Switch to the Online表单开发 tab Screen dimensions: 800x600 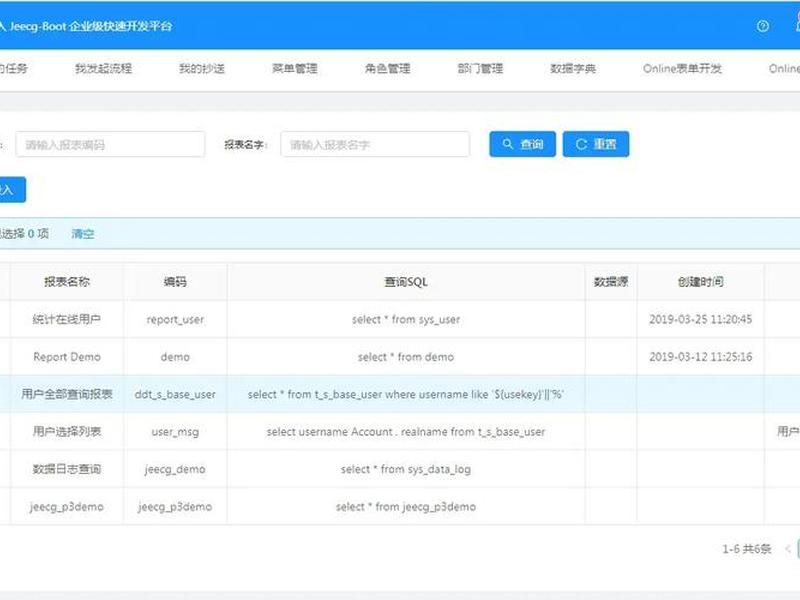682,68
